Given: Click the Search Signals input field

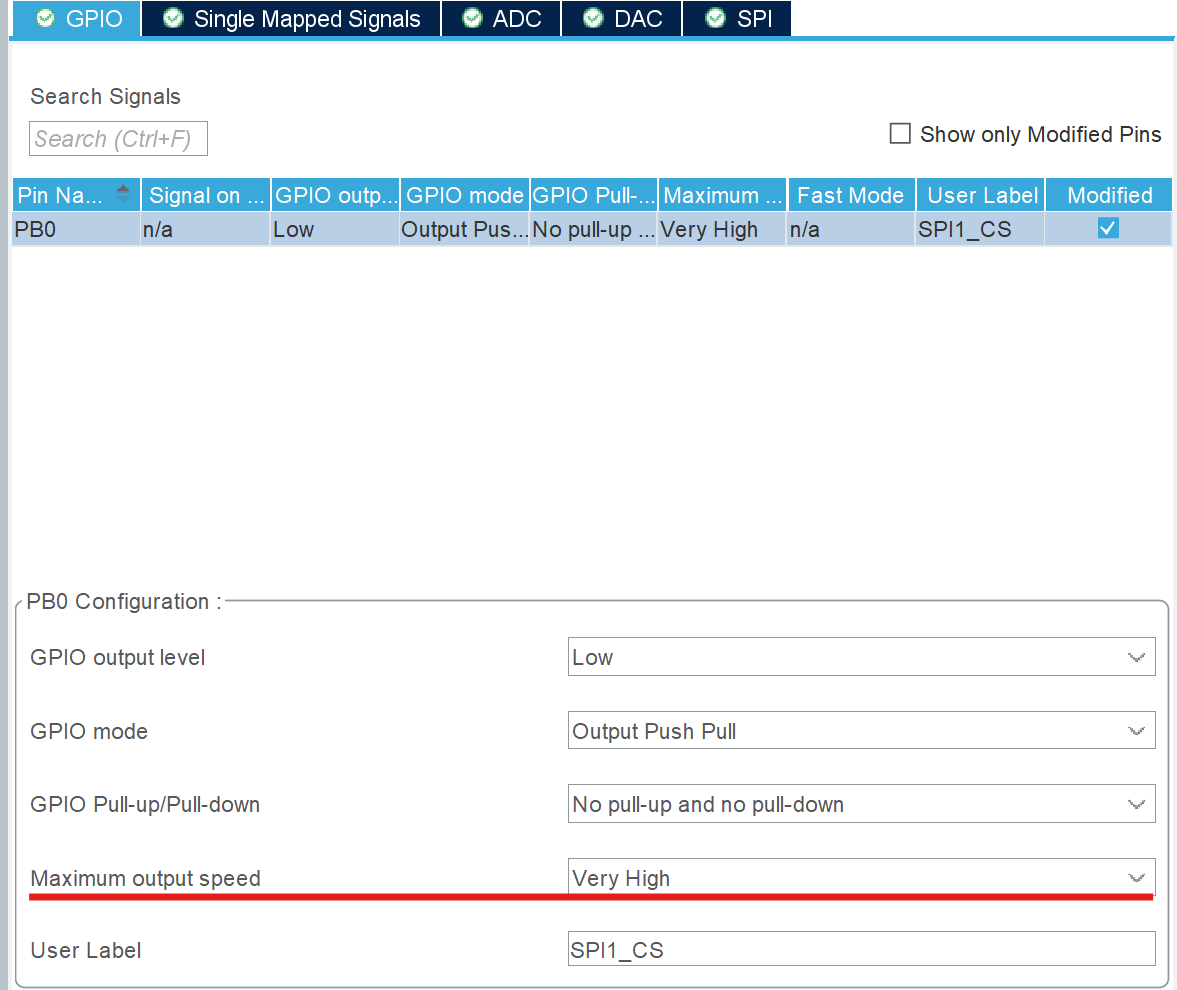Looking at the screenshot, I should [x=118, y=139].
